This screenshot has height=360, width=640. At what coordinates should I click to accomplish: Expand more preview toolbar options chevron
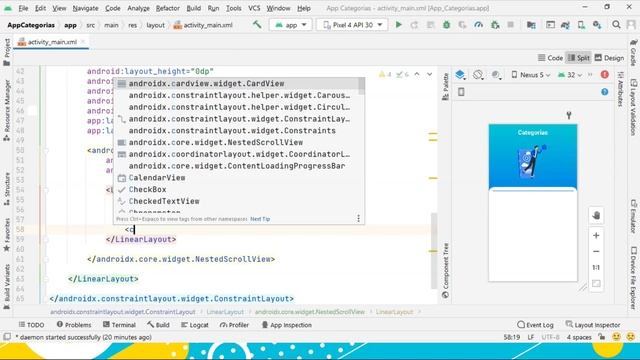[x=590, y=75]
